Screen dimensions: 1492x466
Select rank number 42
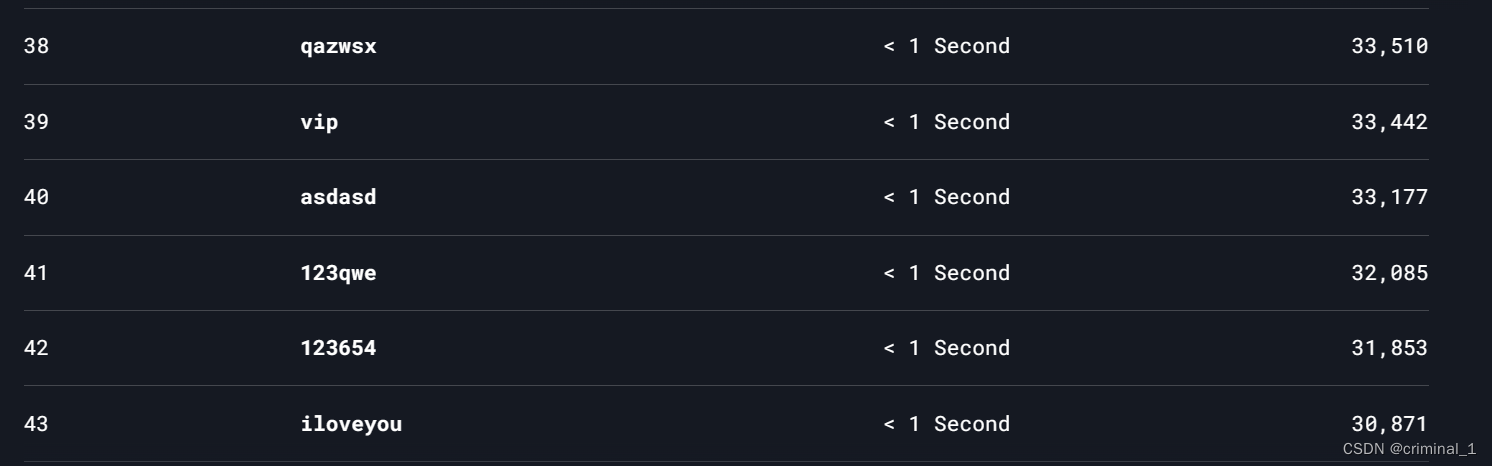36,348
